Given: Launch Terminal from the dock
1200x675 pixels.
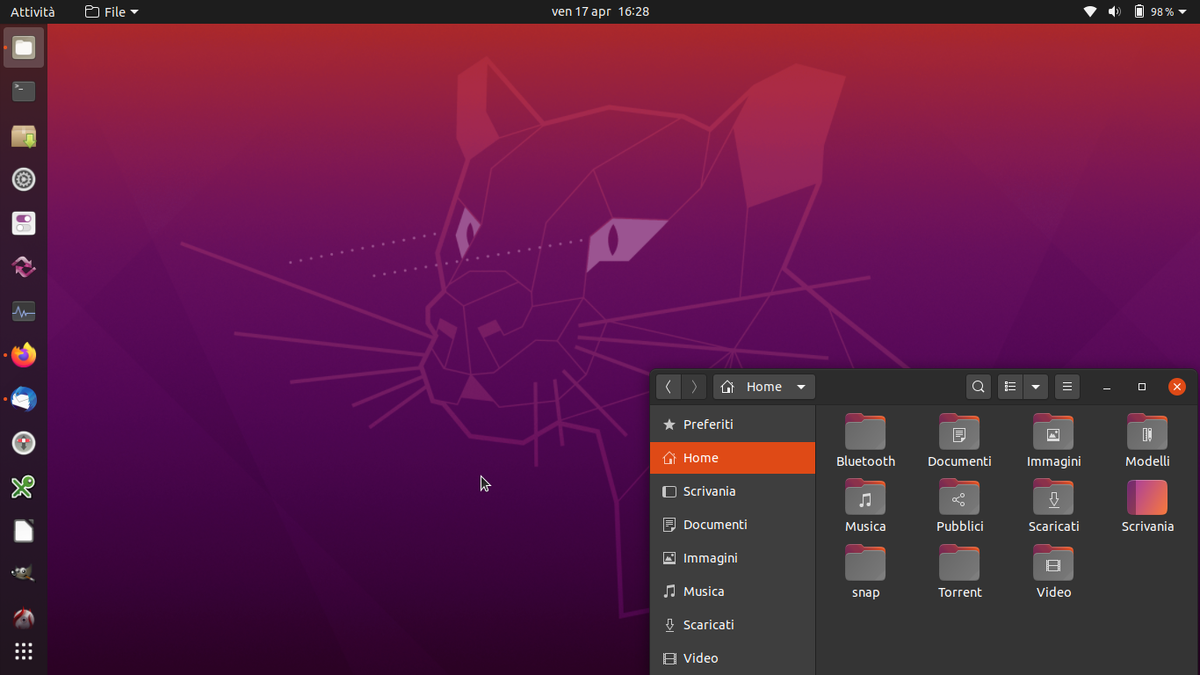Looking at the screenshot, I should coord(24,91).
